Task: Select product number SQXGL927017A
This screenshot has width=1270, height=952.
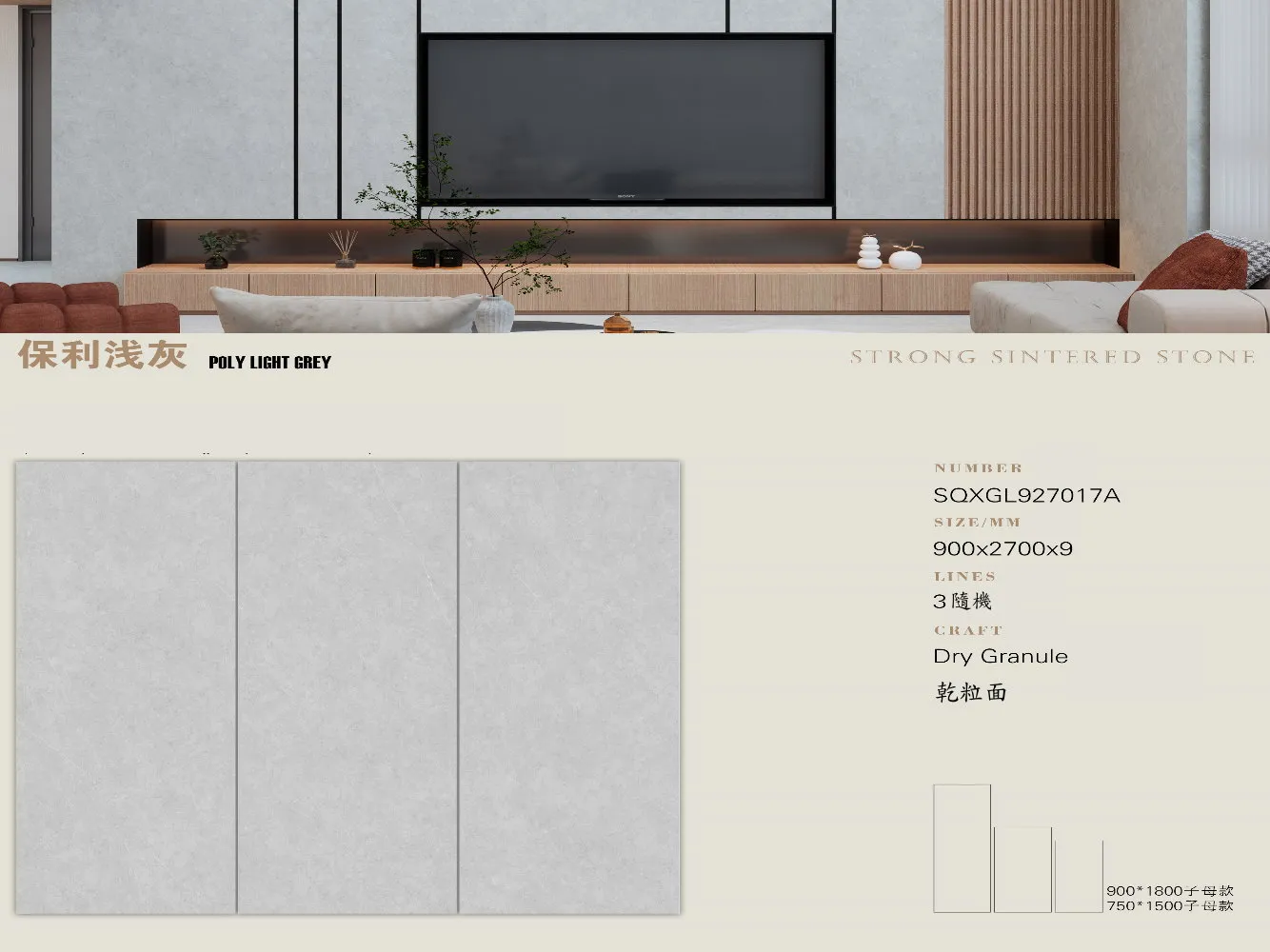Action: tap(1026, 495)
